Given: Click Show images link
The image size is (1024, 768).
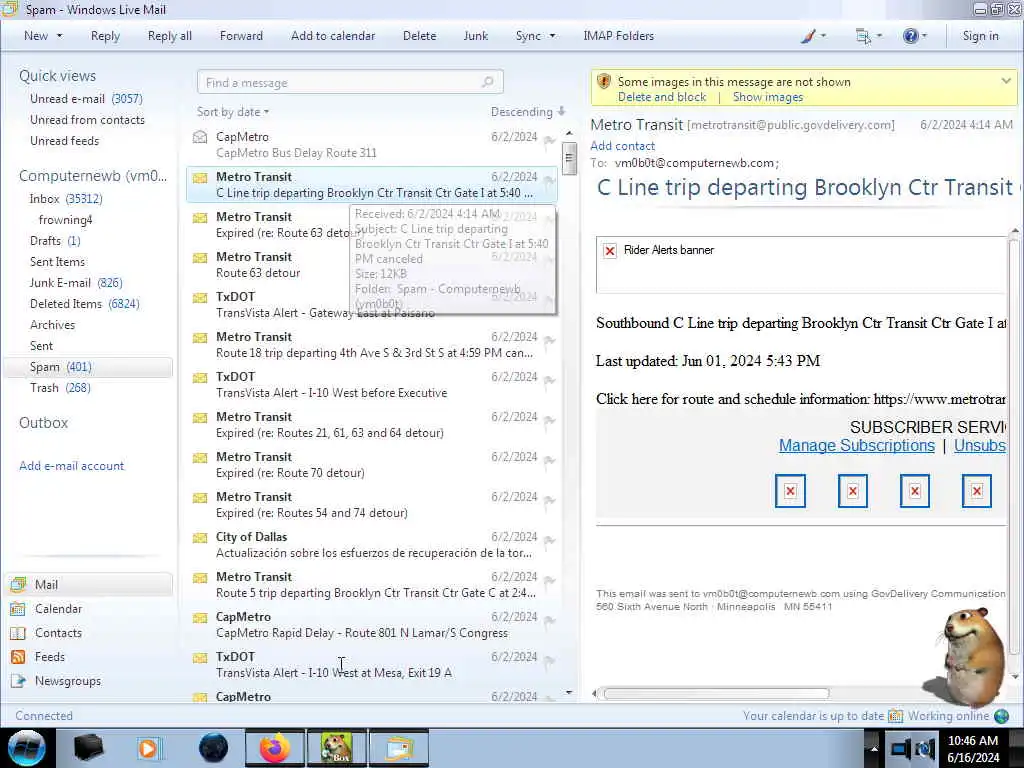Looking at the screenshot, I should coord(767,97).
